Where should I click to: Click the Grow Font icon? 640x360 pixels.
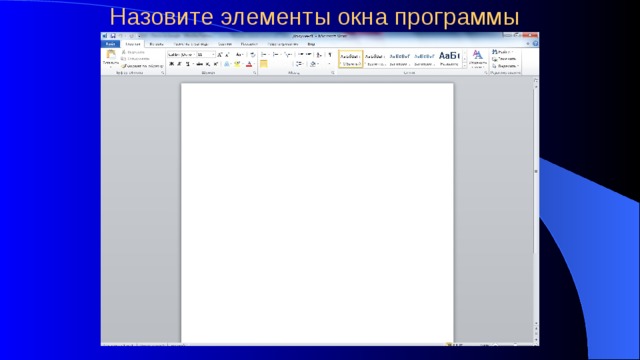pos(220,55)
